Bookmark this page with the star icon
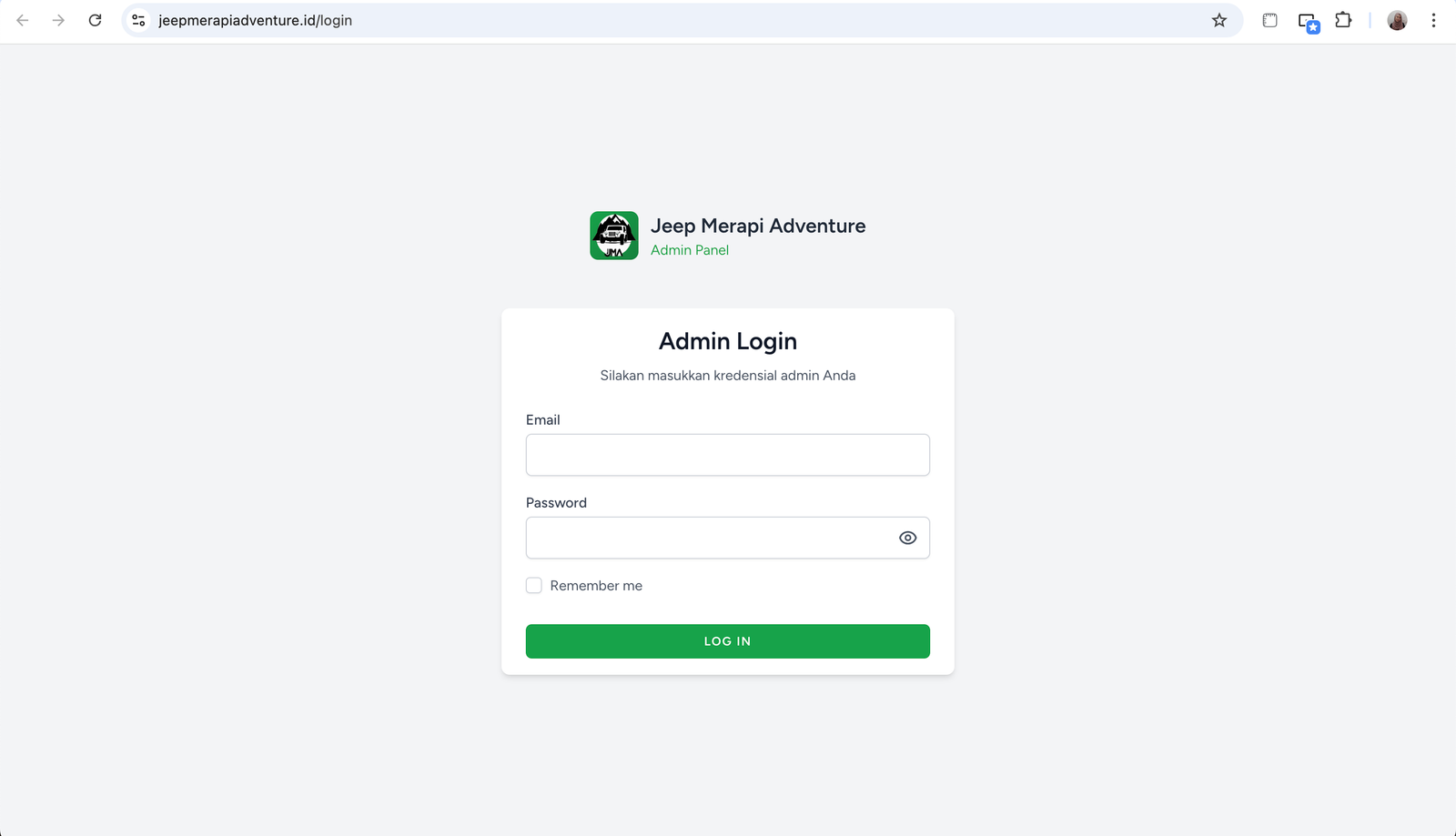The width and height of the screenshot is (1456, 836). (1219, 20)
